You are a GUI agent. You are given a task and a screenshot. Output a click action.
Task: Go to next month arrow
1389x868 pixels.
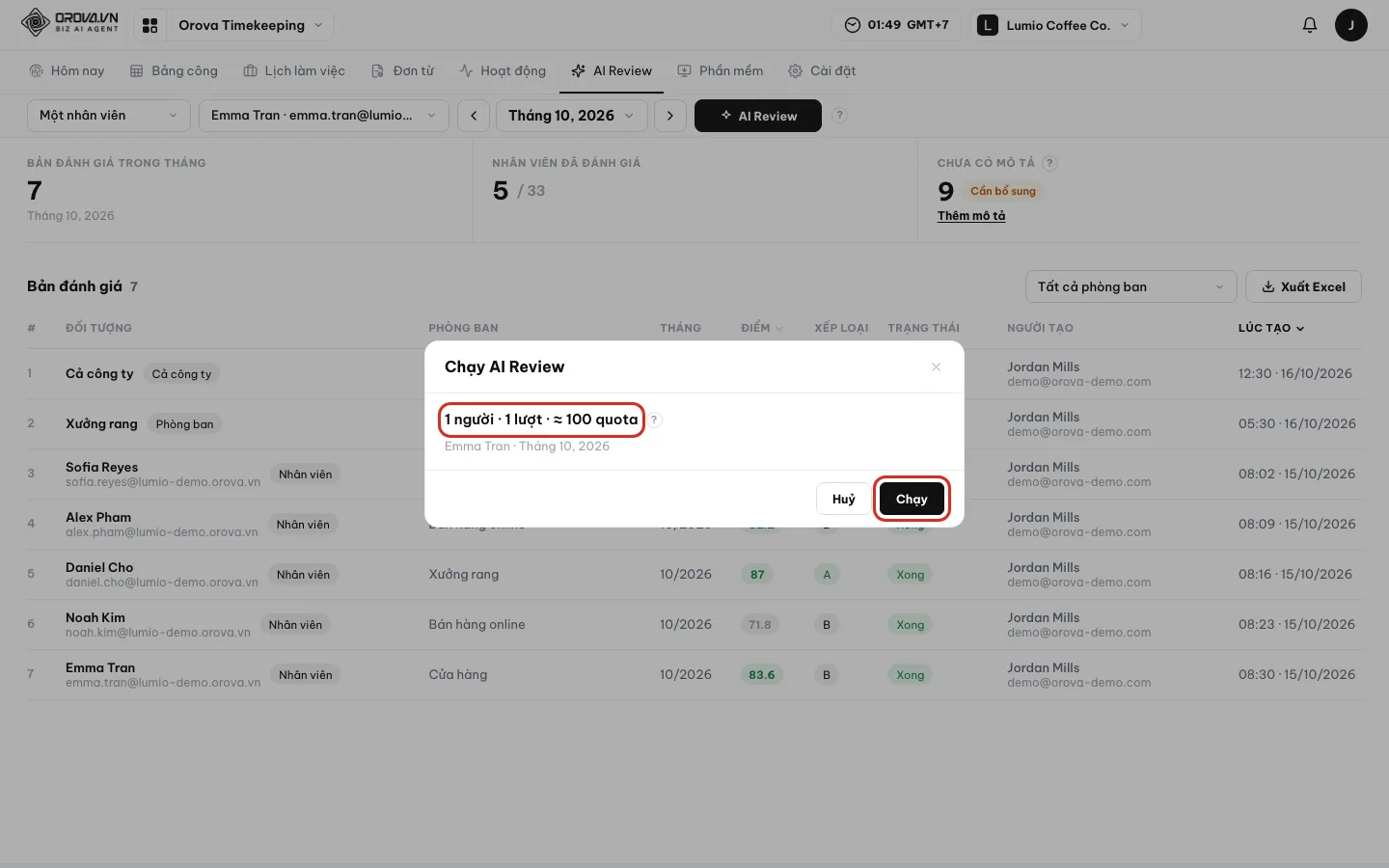pyautogui.click(x=670, y=116)
